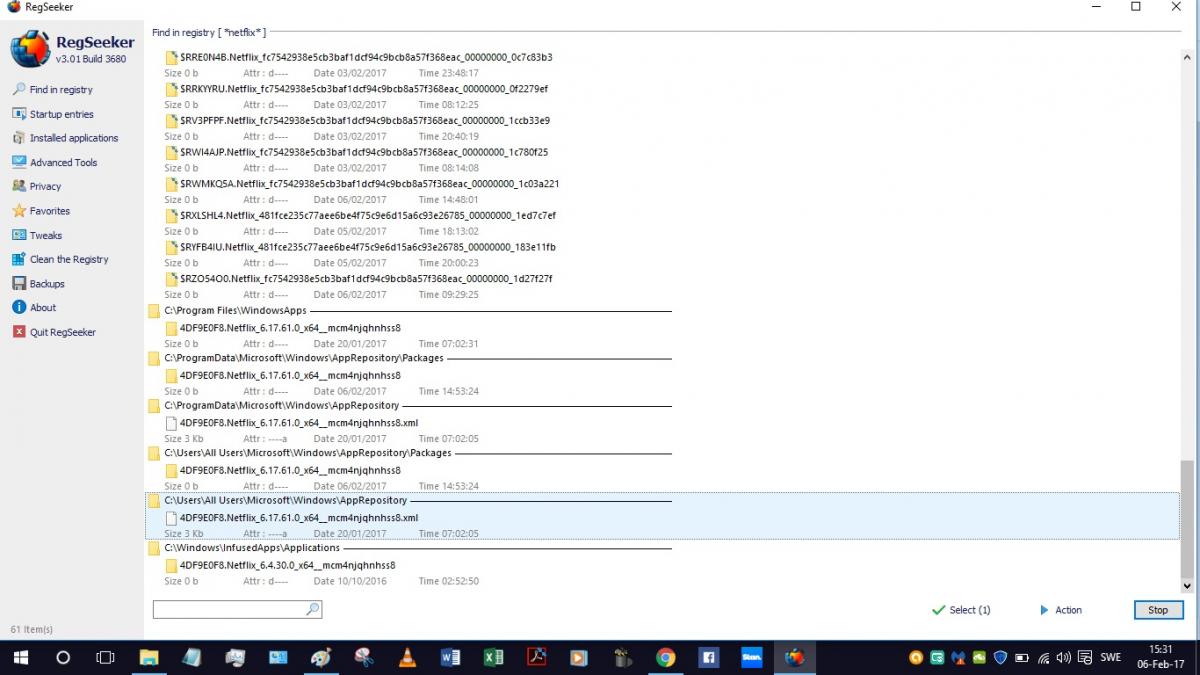Click the search text field below results

pos(228,609)
